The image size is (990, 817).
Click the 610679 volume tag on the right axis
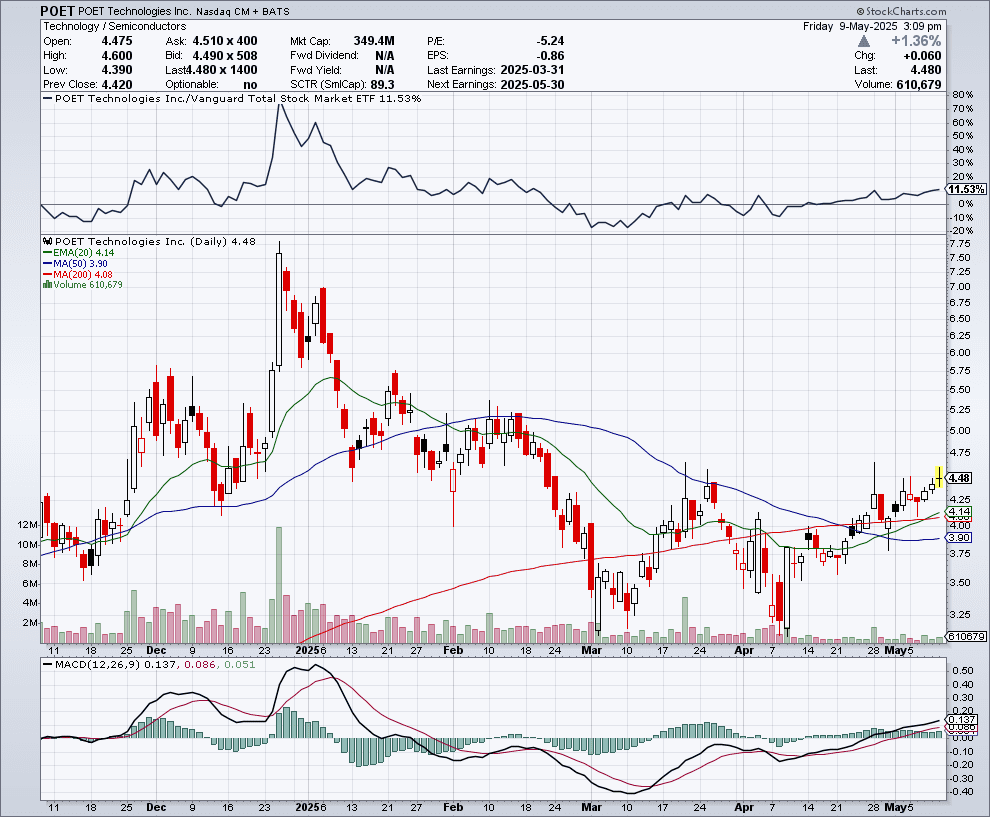[966, 636]
